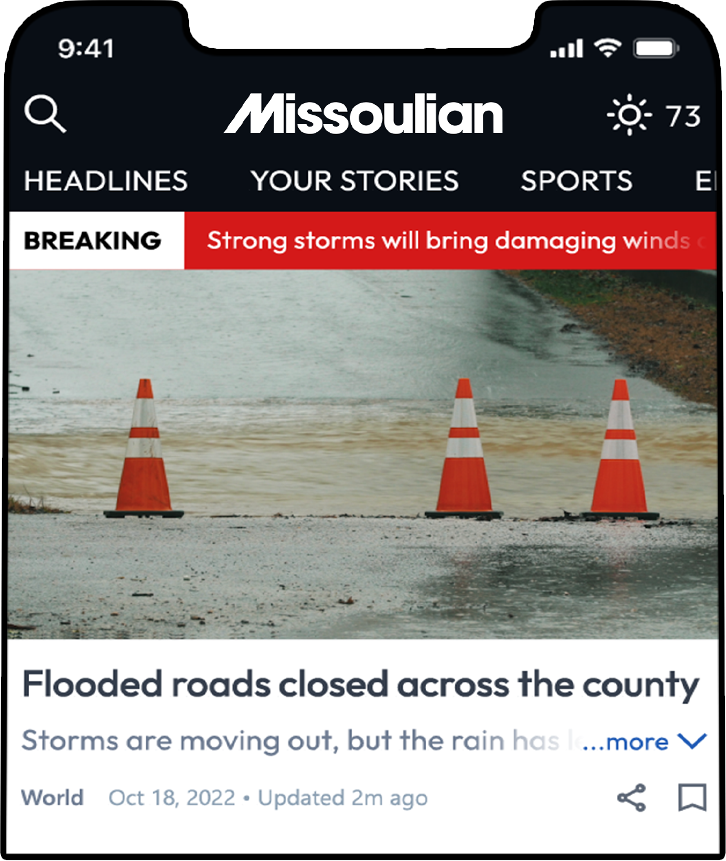Image resolution: width=726 pixels, height=861 pixels.
Task: Open the search magnifier icon
Action: click(45, 114)
